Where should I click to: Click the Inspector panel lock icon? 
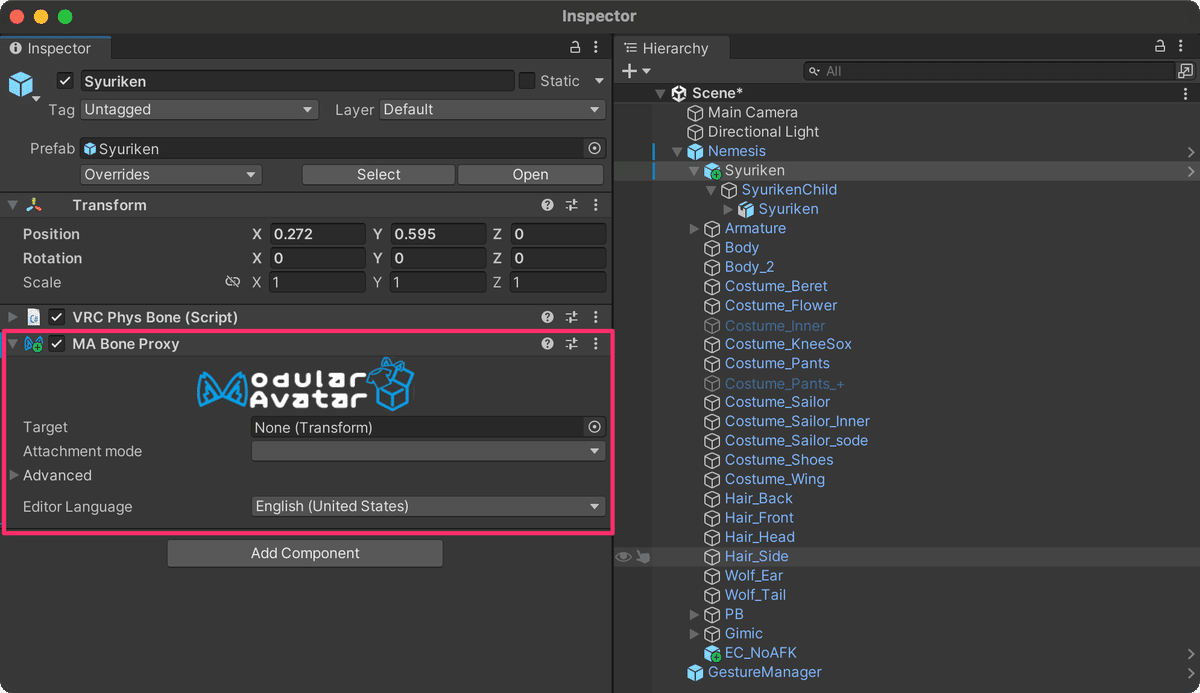pos(575,47)
